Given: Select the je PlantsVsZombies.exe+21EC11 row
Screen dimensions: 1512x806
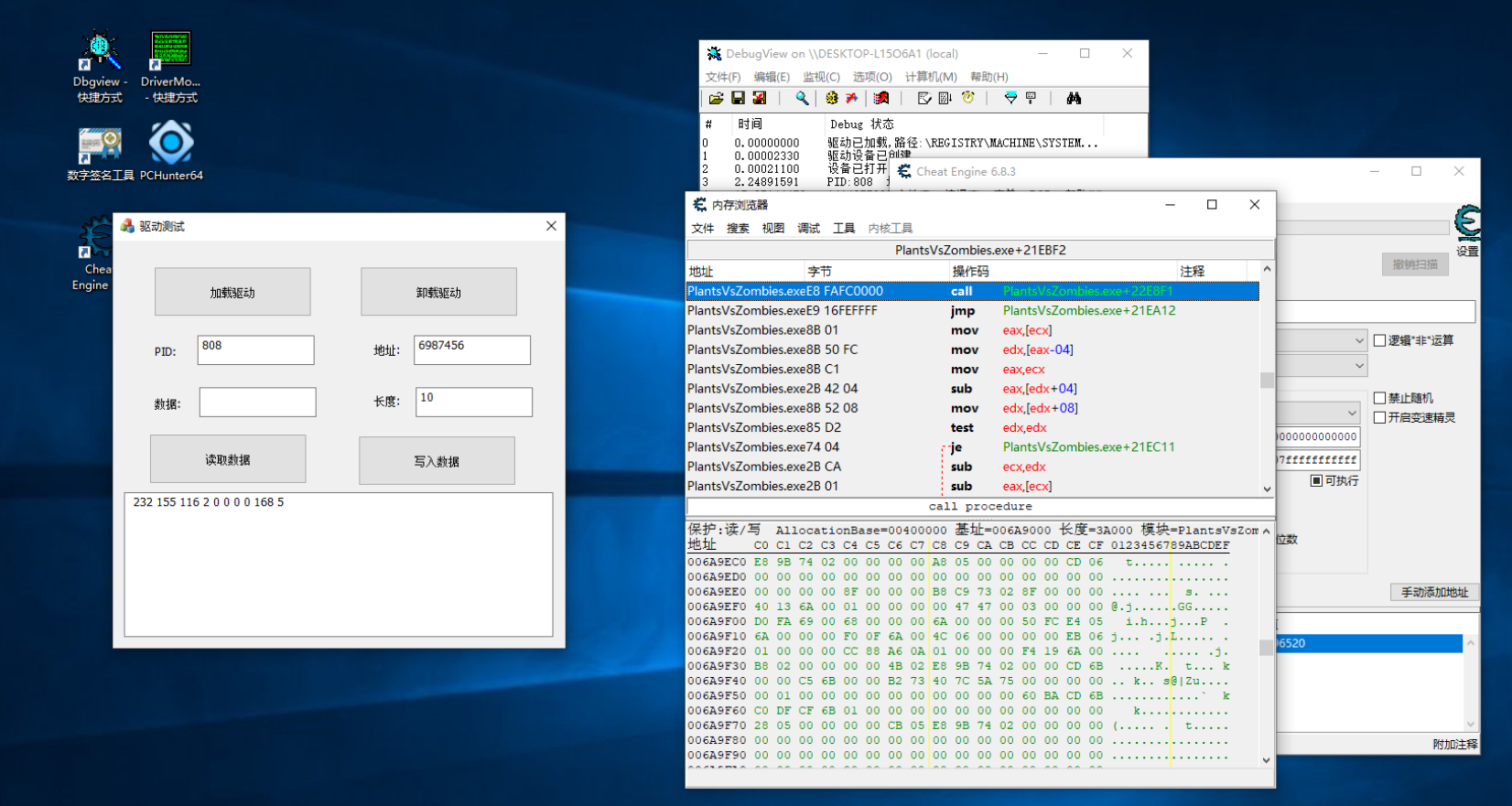Looking at the screenshot, I should point(973,447).
